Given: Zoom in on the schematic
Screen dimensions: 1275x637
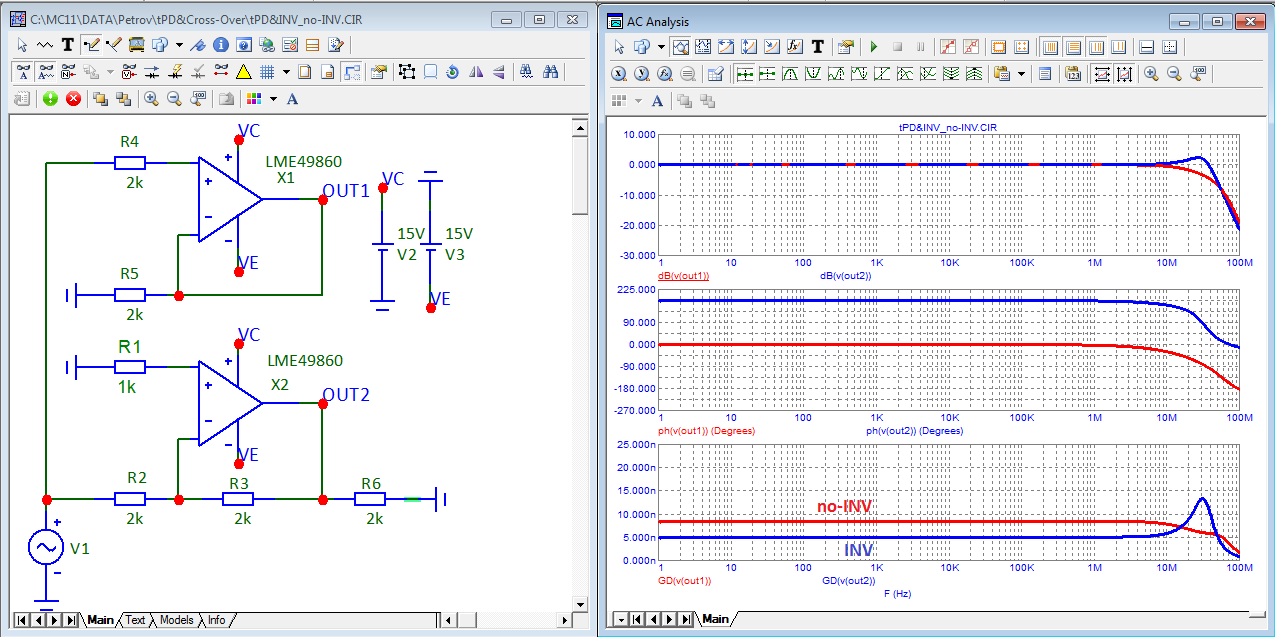Looking at the screenshot, I should [151, 98].
